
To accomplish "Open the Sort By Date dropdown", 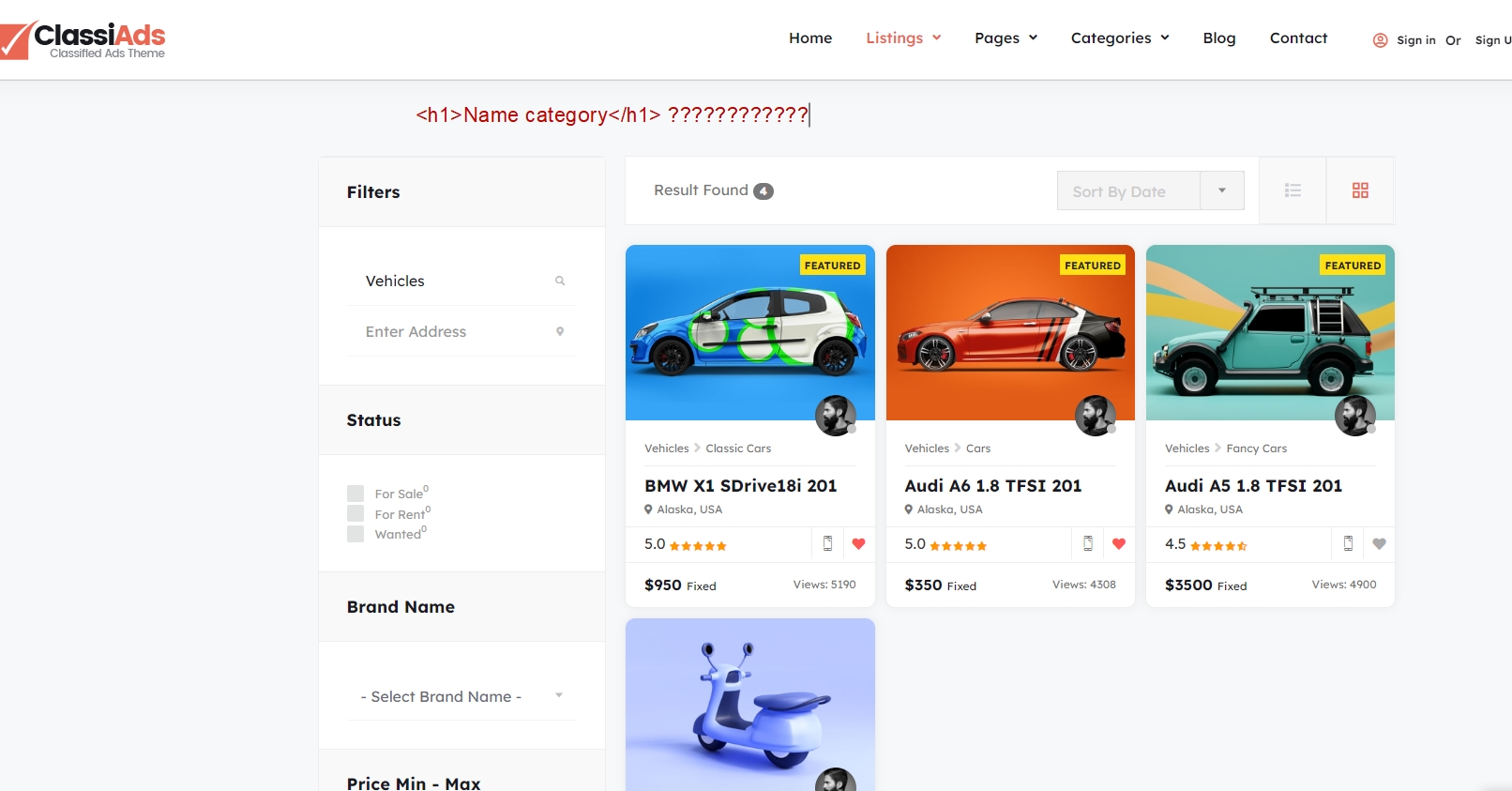I will [1150, 191].
